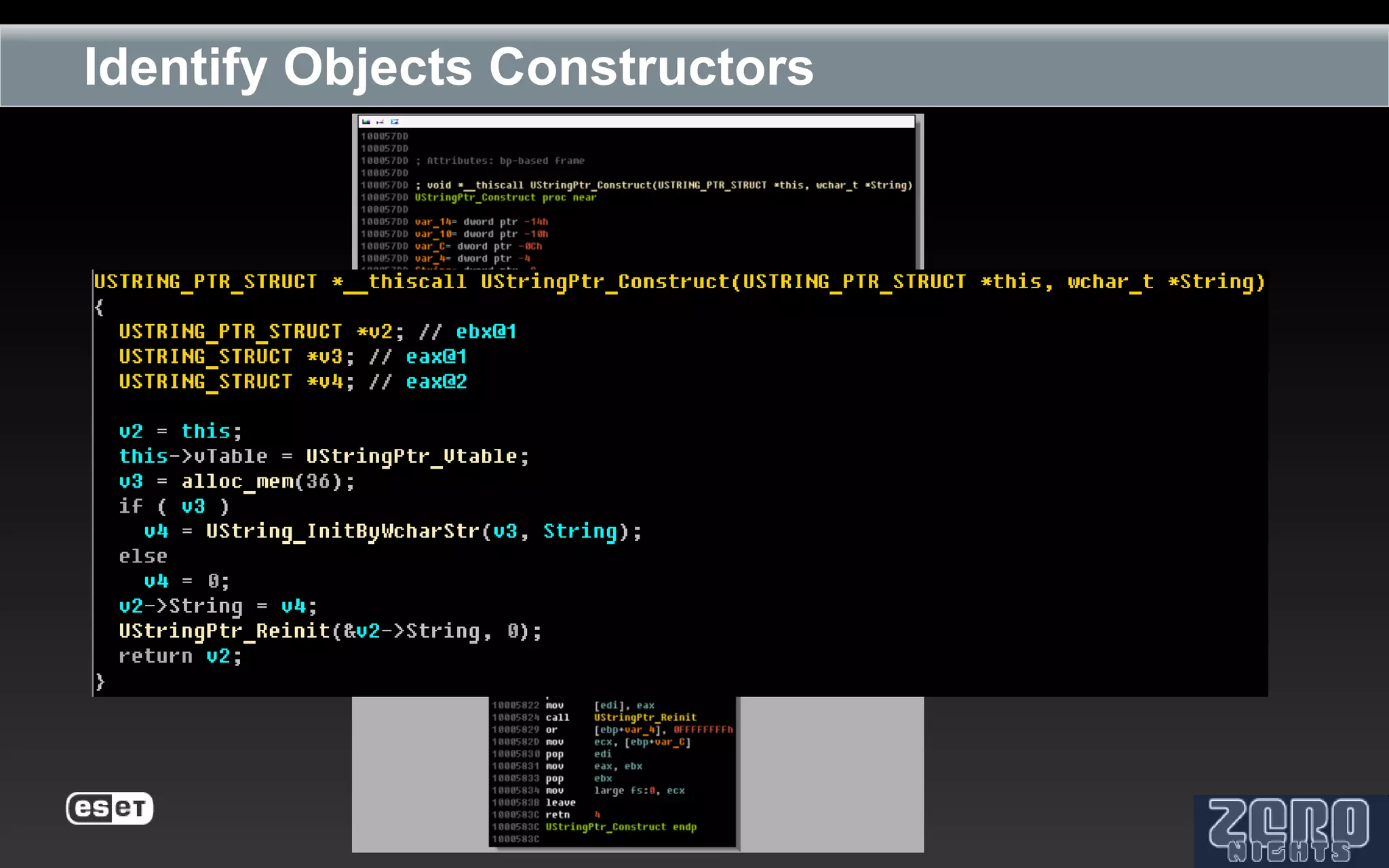Click the 'leave' instruction at 1000583B
Screen dimensions: 1389x868
click(561, 803)
